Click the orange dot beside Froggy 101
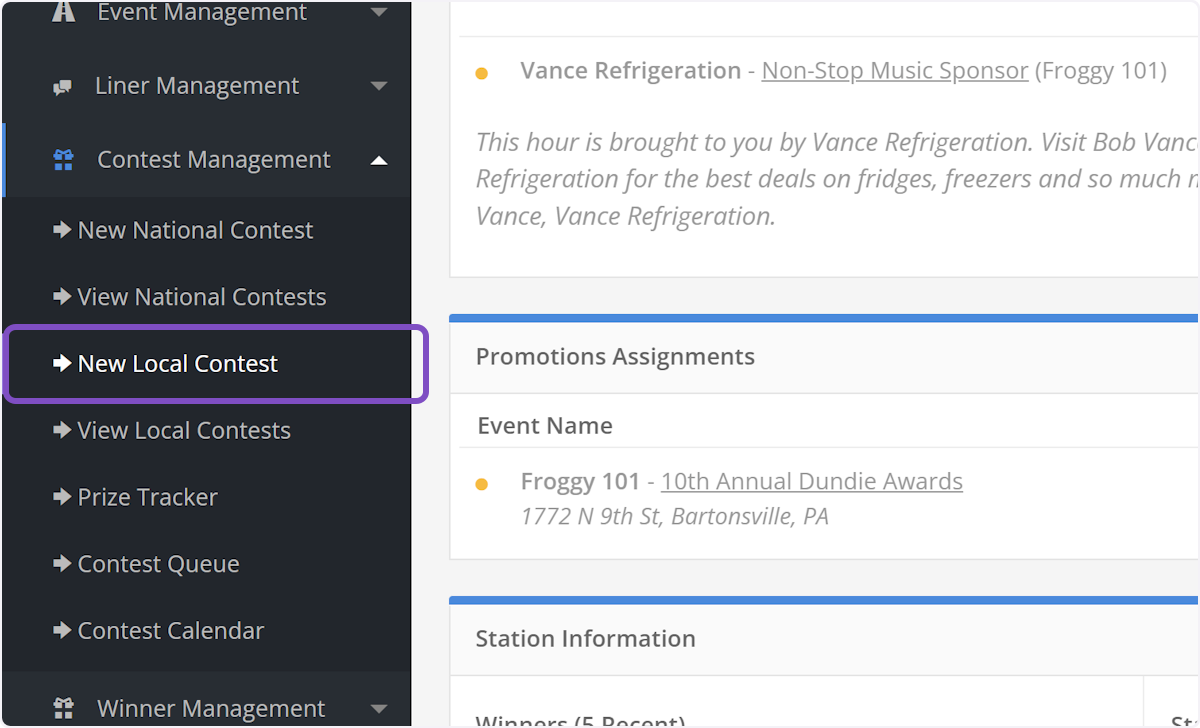The width and height of the screenshot is (1200, 728). click(x=483, y=482)
